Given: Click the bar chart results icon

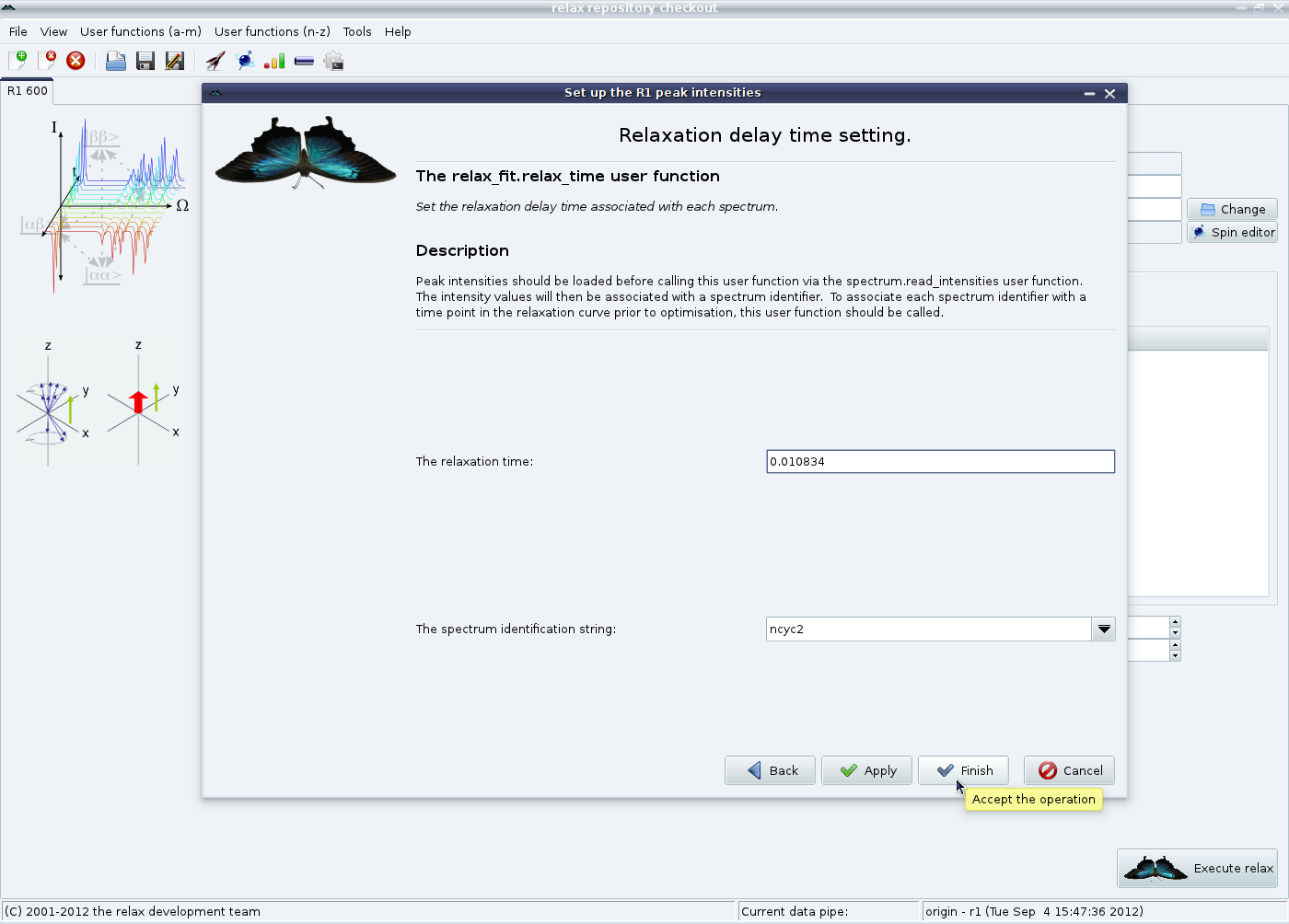Looking at the screenshot, I should click(274, 61).
